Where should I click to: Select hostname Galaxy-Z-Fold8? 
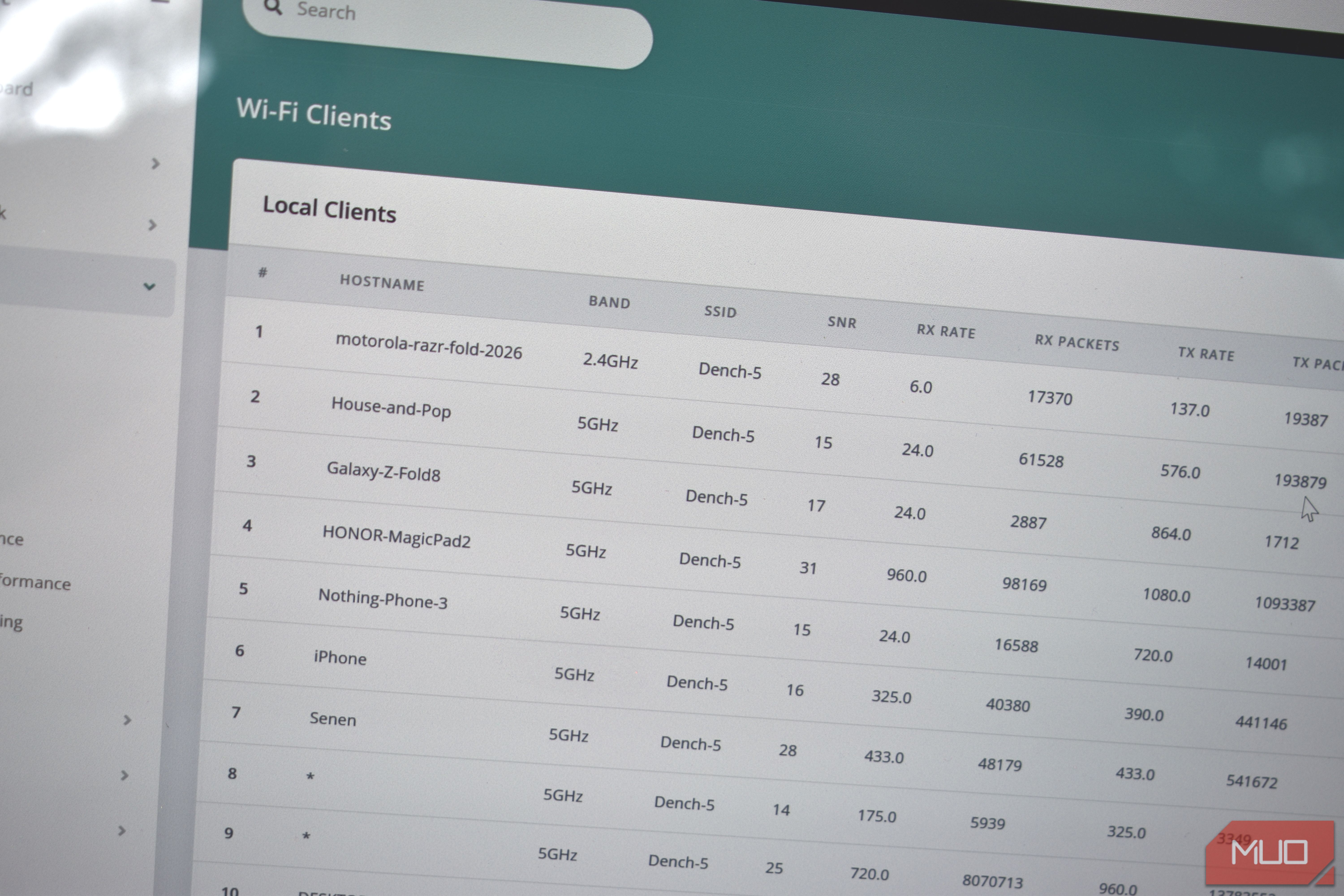pyautogui.click(x=383, y=472)
